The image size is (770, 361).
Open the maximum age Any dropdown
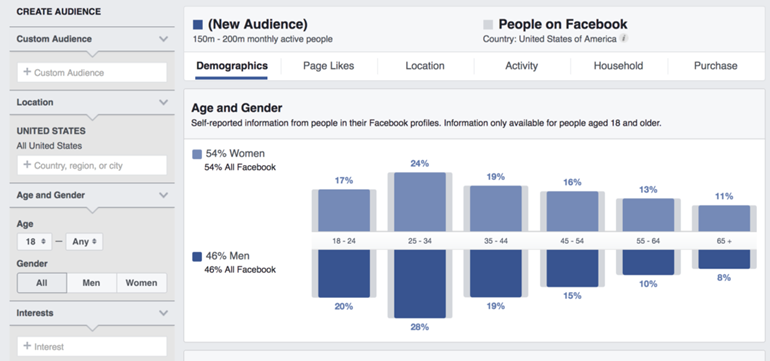coord(84,242)
